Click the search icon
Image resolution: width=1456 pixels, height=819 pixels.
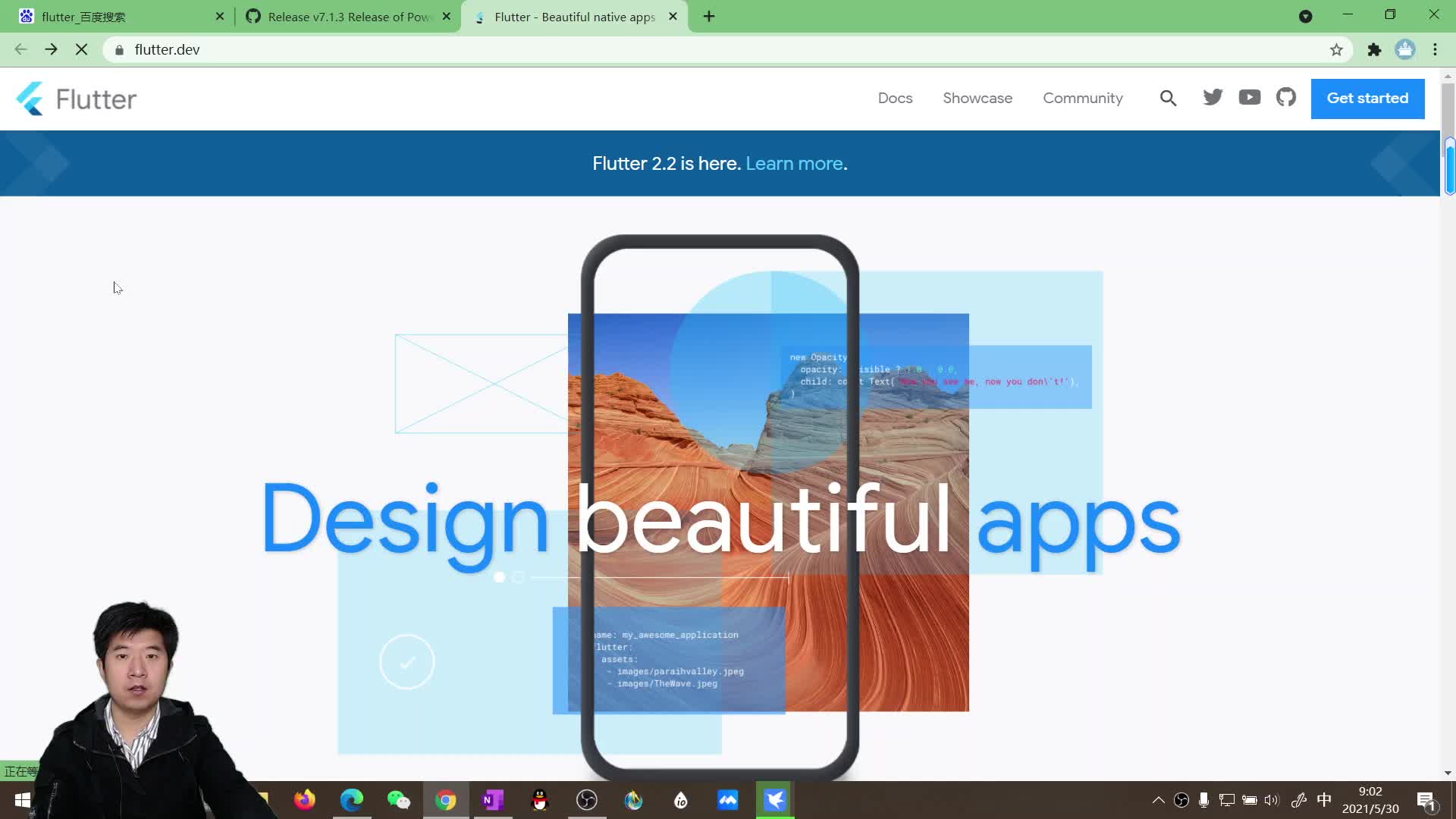point(1168,98)
